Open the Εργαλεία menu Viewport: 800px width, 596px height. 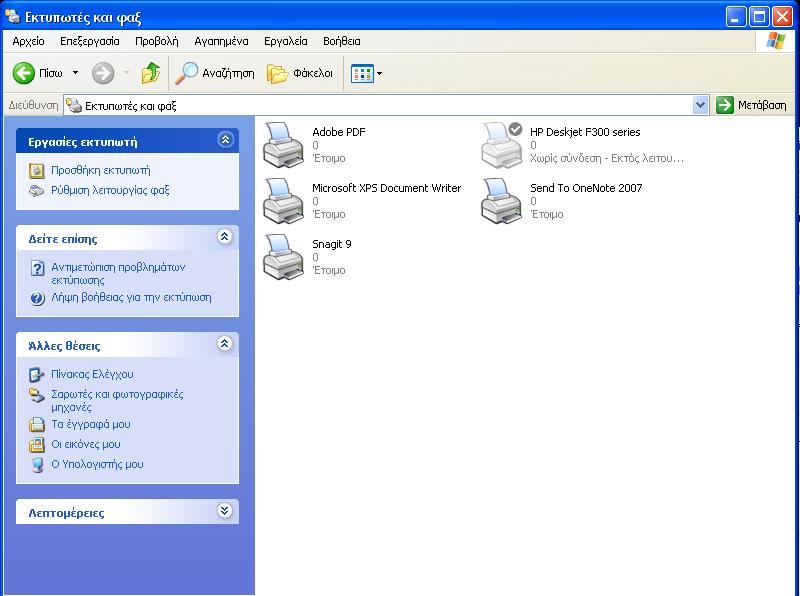[286, 41]
